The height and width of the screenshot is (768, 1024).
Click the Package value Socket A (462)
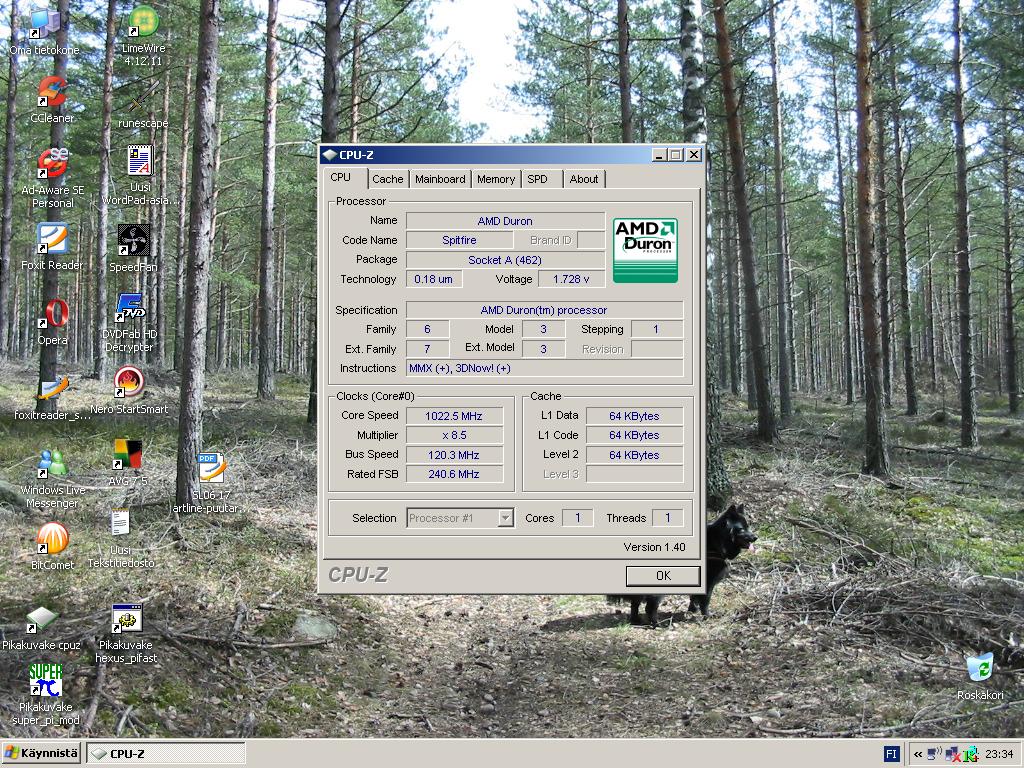click(505, 260)
